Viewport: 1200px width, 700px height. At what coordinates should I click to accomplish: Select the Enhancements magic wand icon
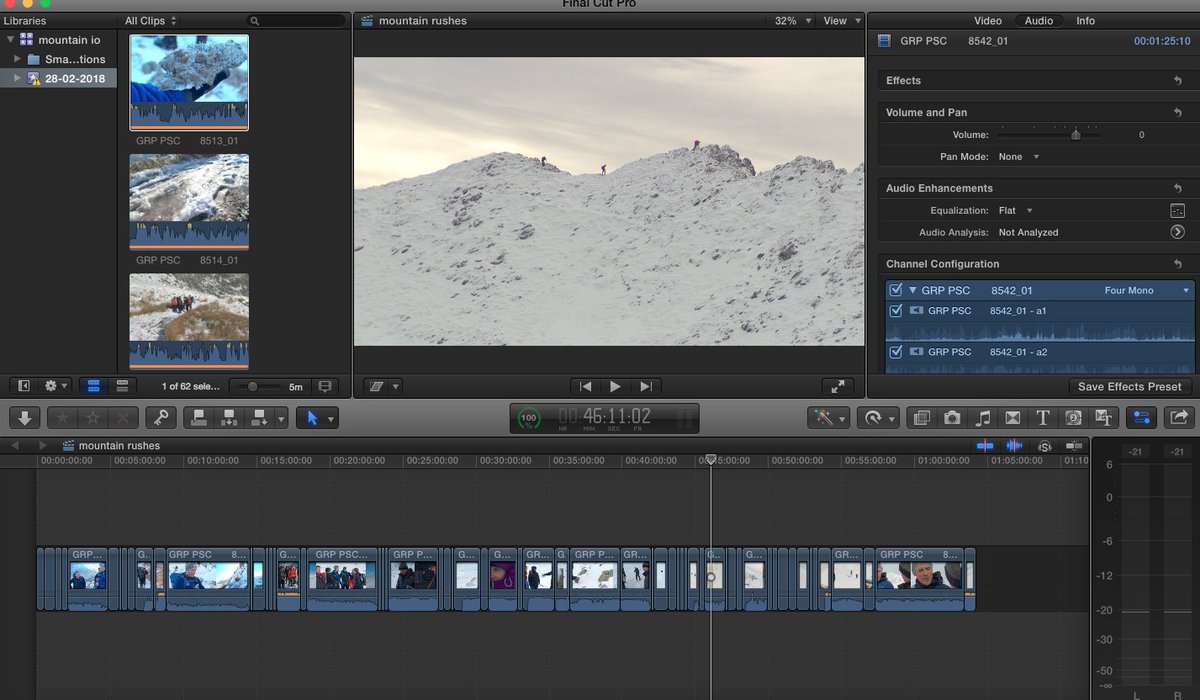point(823,417)
